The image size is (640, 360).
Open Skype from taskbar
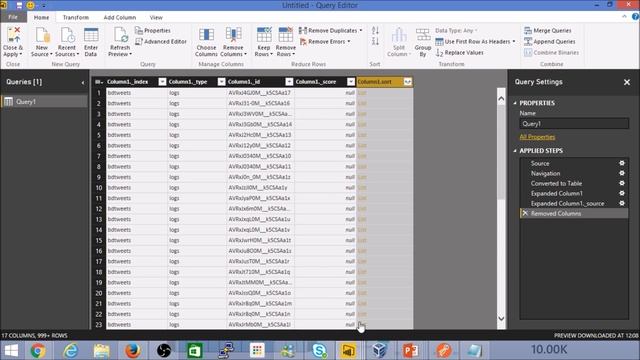click(x=319, y=351)
